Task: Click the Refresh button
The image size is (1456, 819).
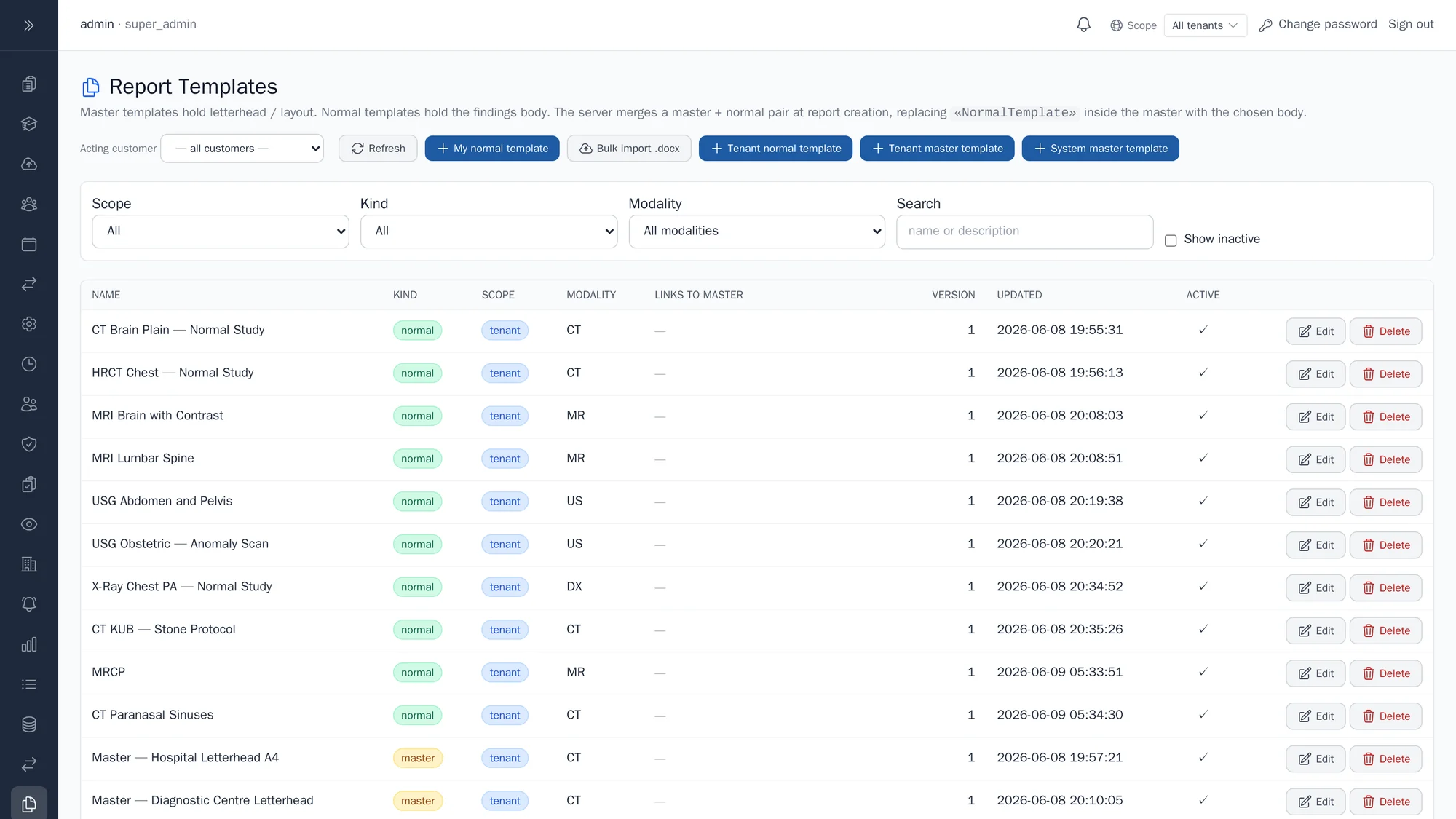Action: [378, 149]
